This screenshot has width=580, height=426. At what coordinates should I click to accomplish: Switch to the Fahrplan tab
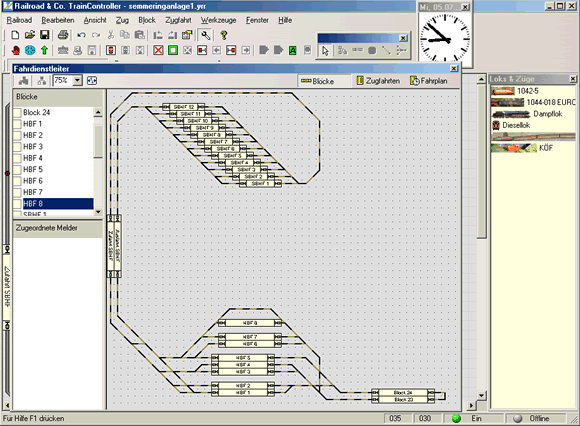(x=429, y=81)
